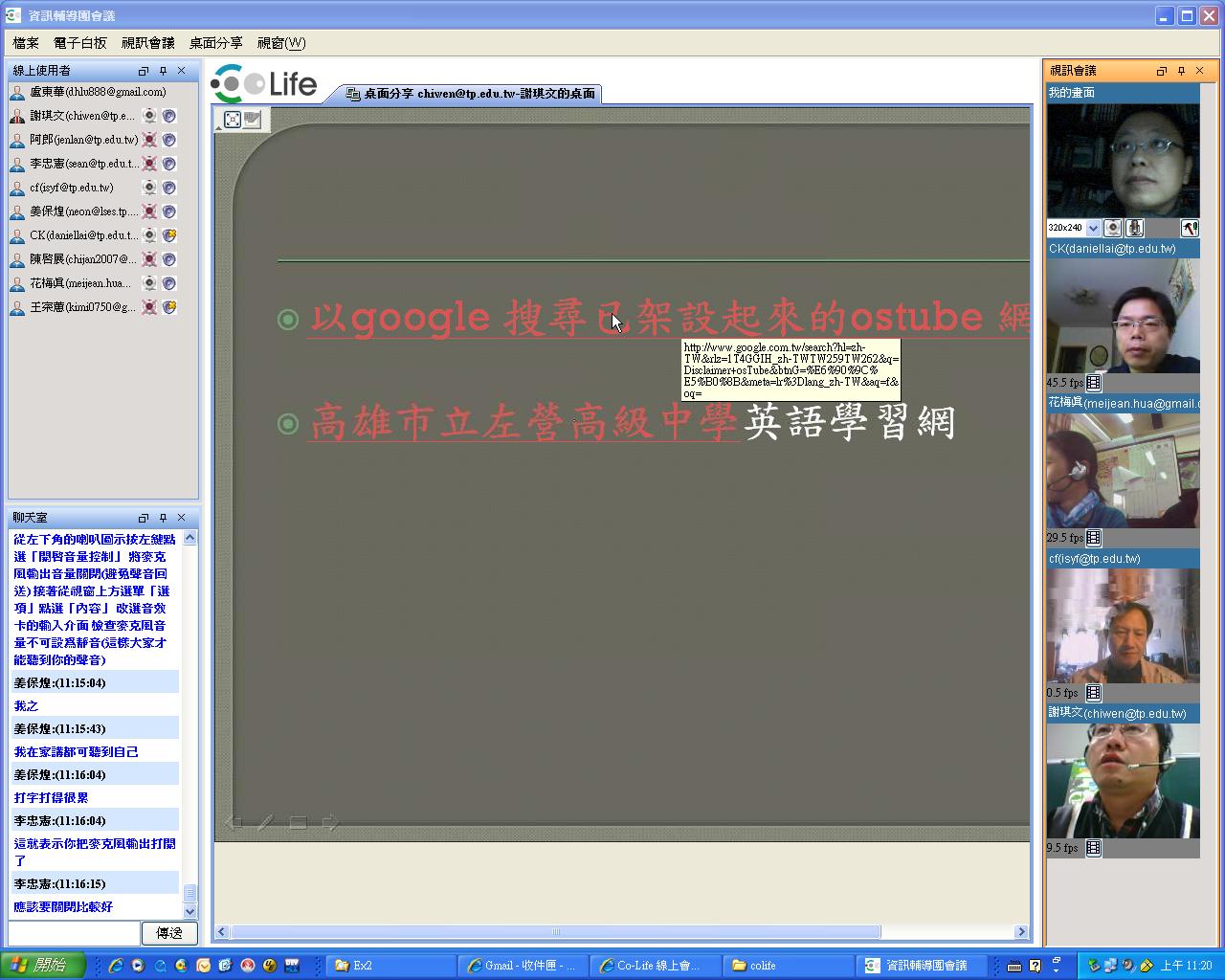Toggle disabled webcam icon for 李忠憲

[149, 164]
